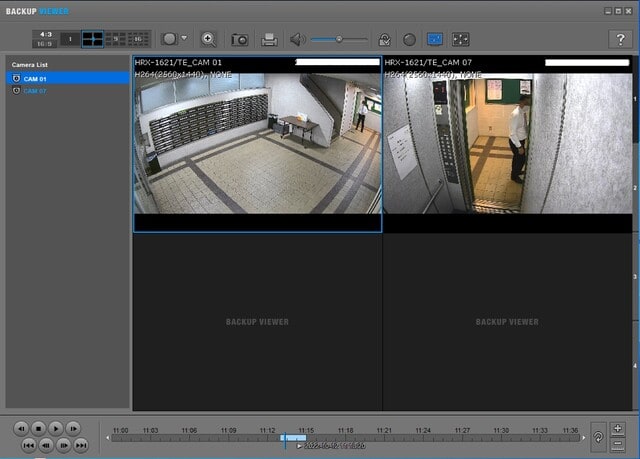Mute the audio speaker icon
This screenshot has width=640, height=459.
coord(297,39)
